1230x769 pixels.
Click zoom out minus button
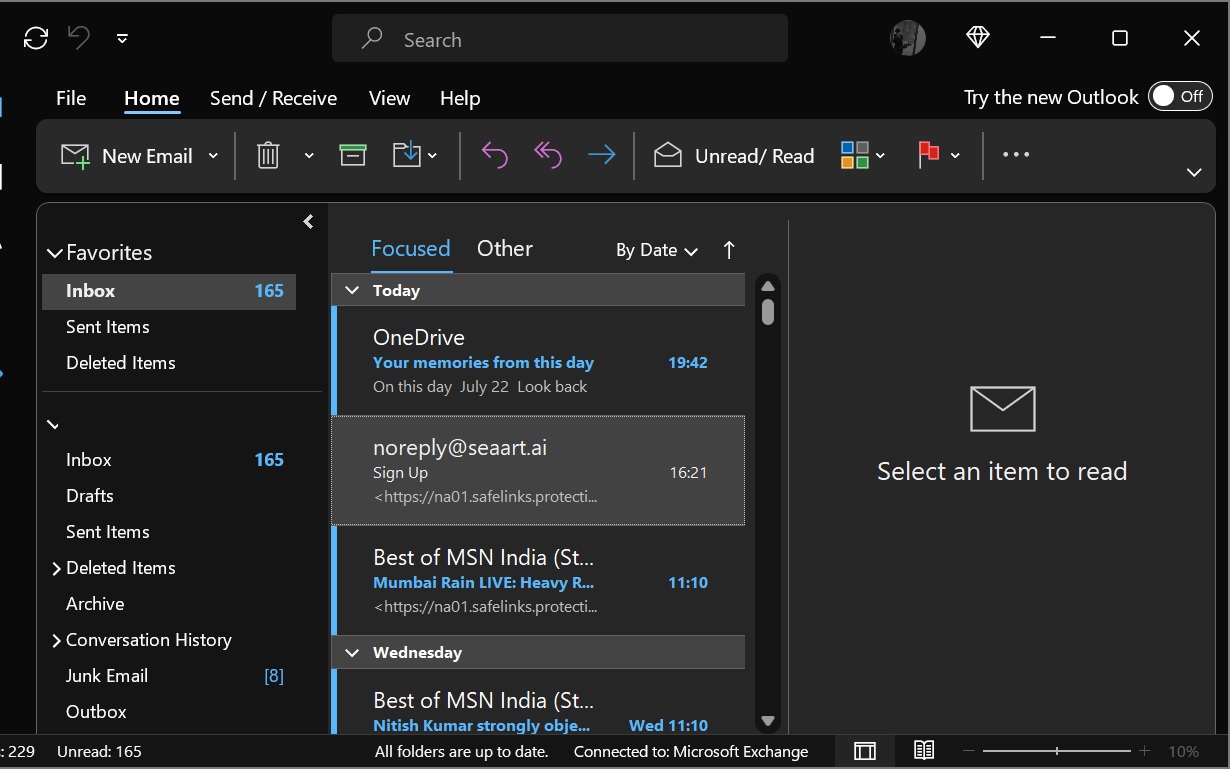968,751
